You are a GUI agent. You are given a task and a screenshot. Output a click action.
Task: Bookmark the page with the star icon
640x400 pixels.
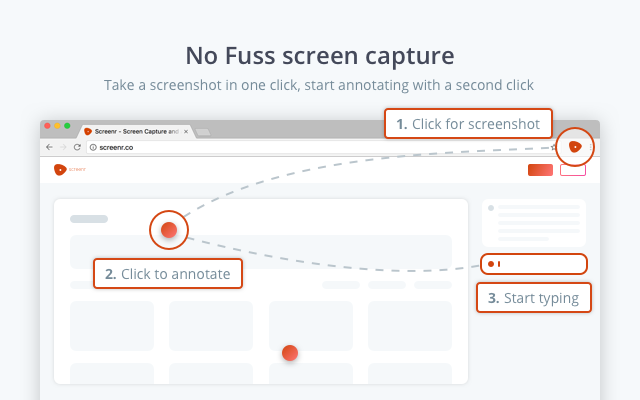pyautogui.click(x=553, y=147)
